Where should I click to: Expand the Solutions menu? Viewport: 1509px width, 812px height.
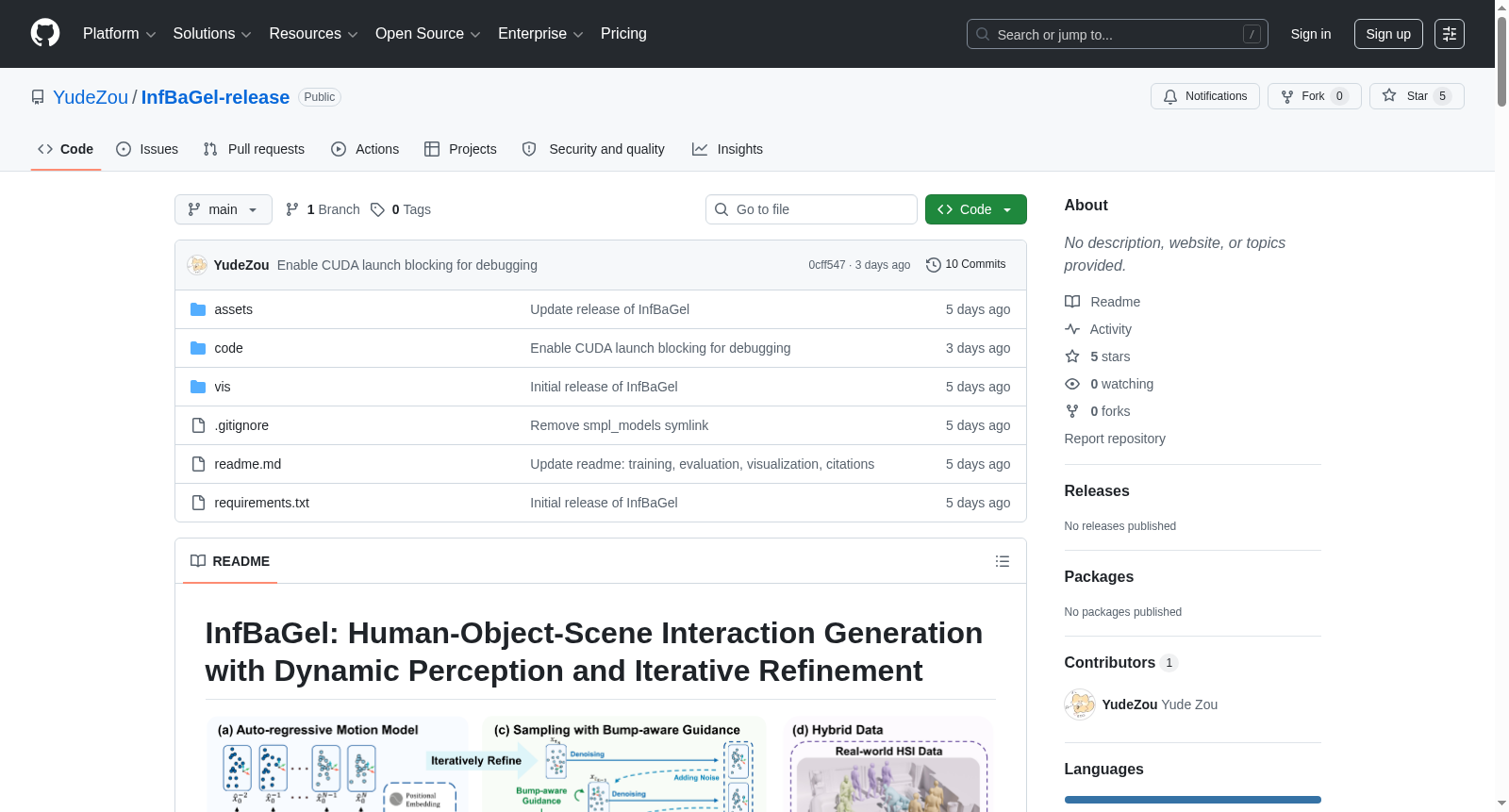pyautogui.click(x=212, y=34)
